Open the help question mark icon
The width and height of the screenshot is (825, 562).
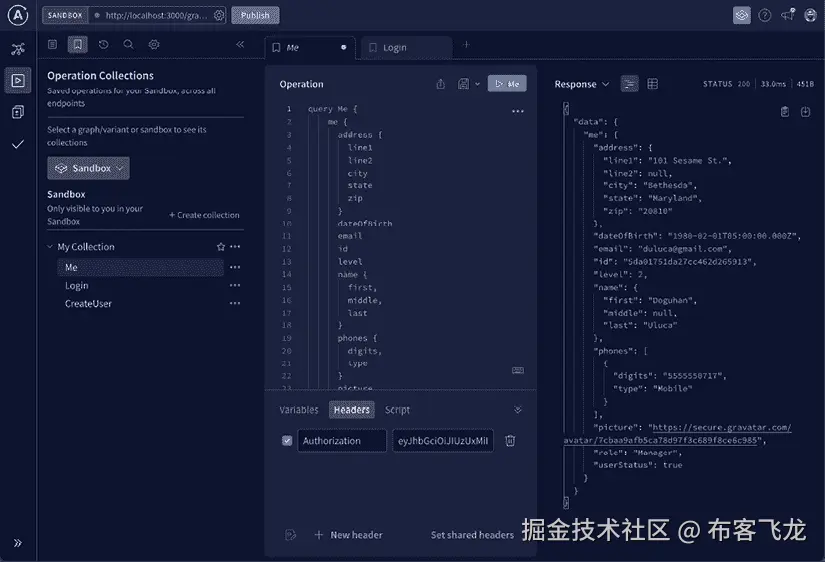click(x=764, y=15)
